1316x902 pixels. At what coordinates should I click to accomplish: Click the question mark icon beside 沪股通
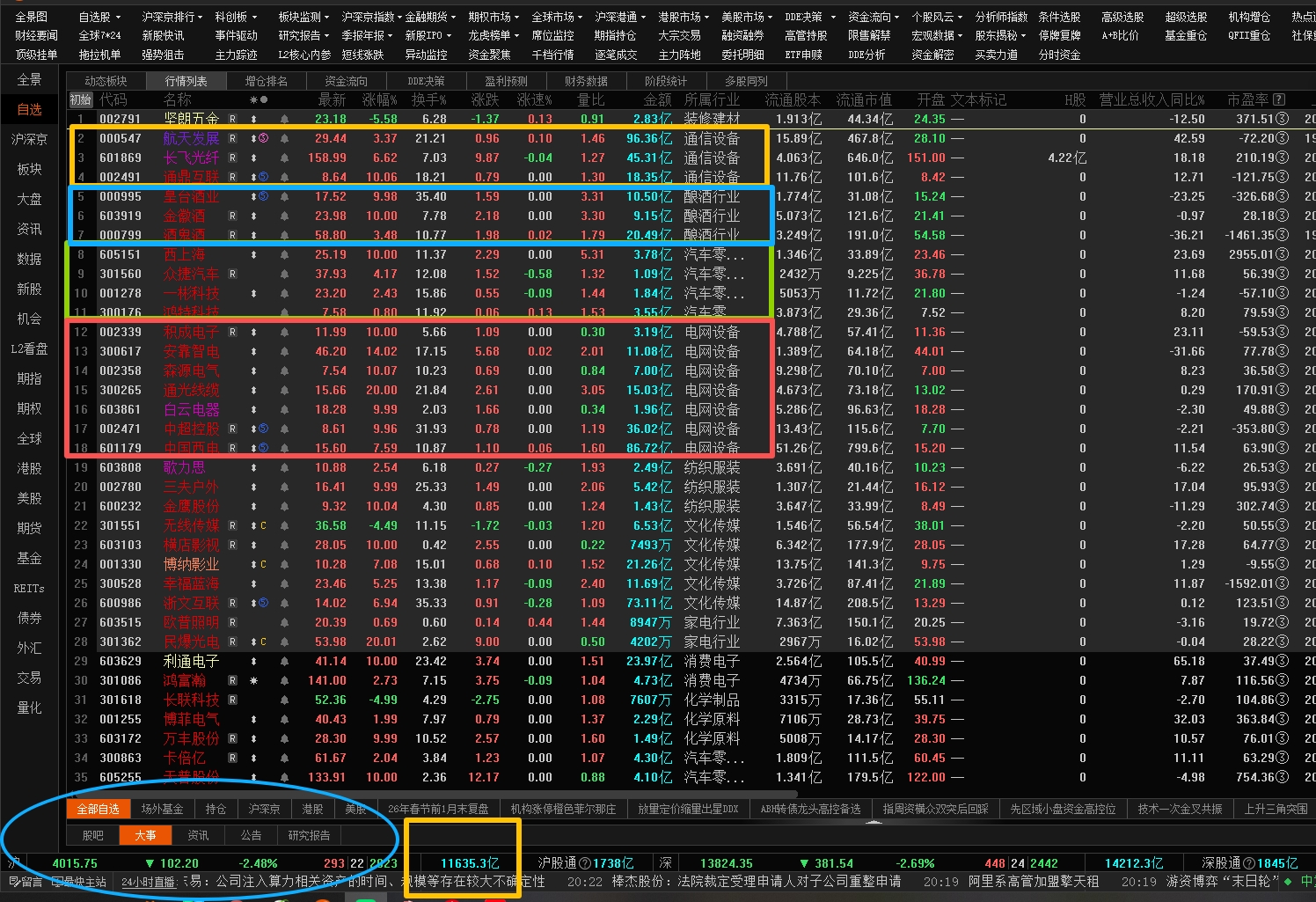pyautogui.click(x=587, y=863)
